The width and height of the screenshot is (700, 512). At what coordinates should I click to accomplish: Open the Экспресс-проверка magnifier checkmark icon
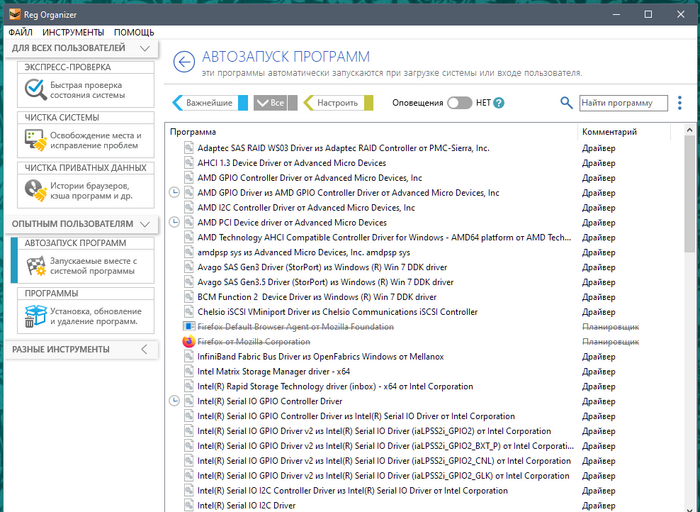coord(35,88)
